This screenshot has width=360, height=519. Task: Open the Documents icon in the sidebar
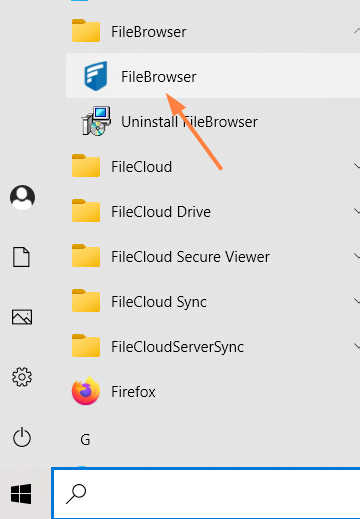[x=21, y=257]
